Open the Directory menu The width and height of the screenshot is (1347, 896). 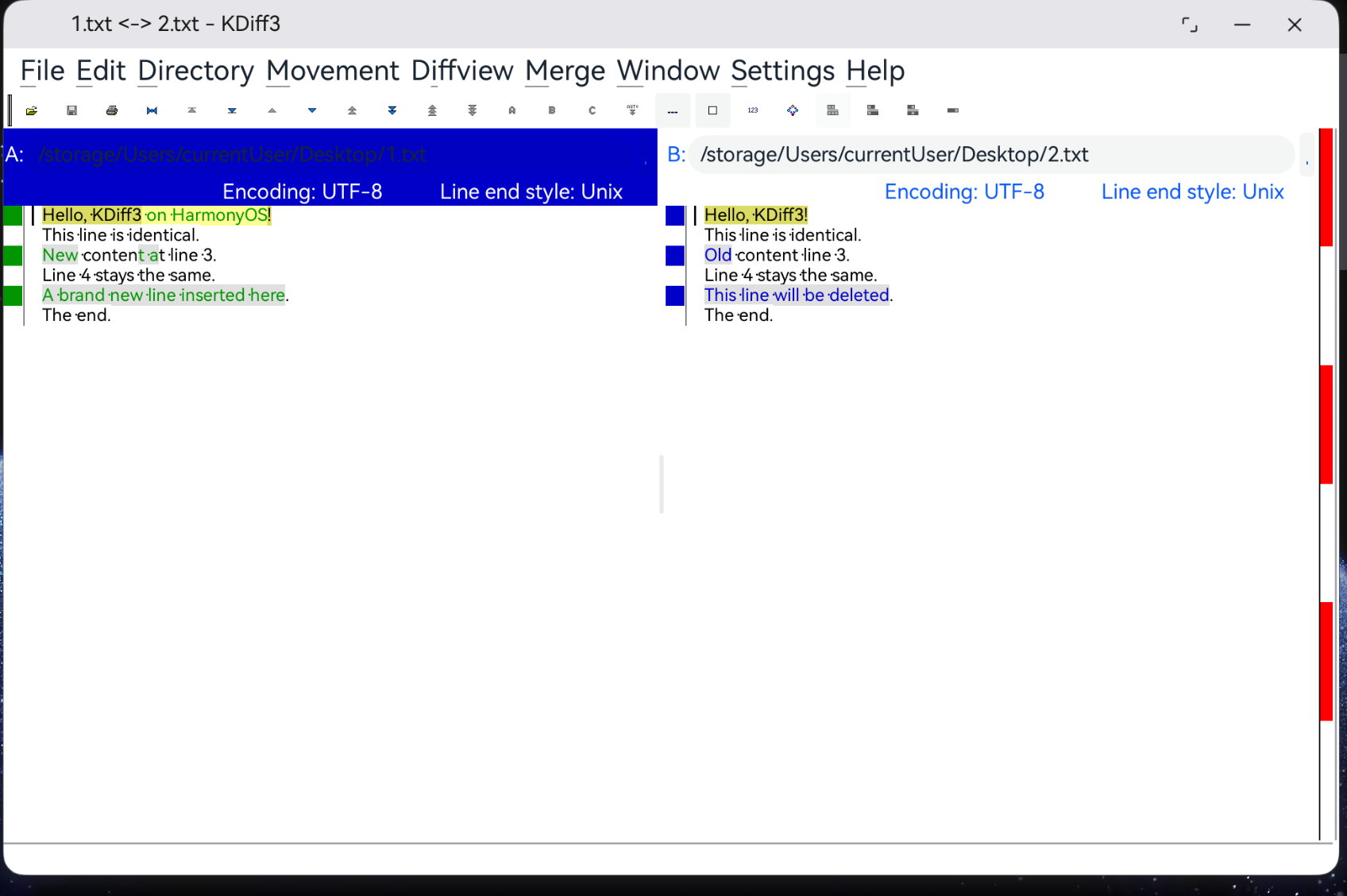[196, 71]
